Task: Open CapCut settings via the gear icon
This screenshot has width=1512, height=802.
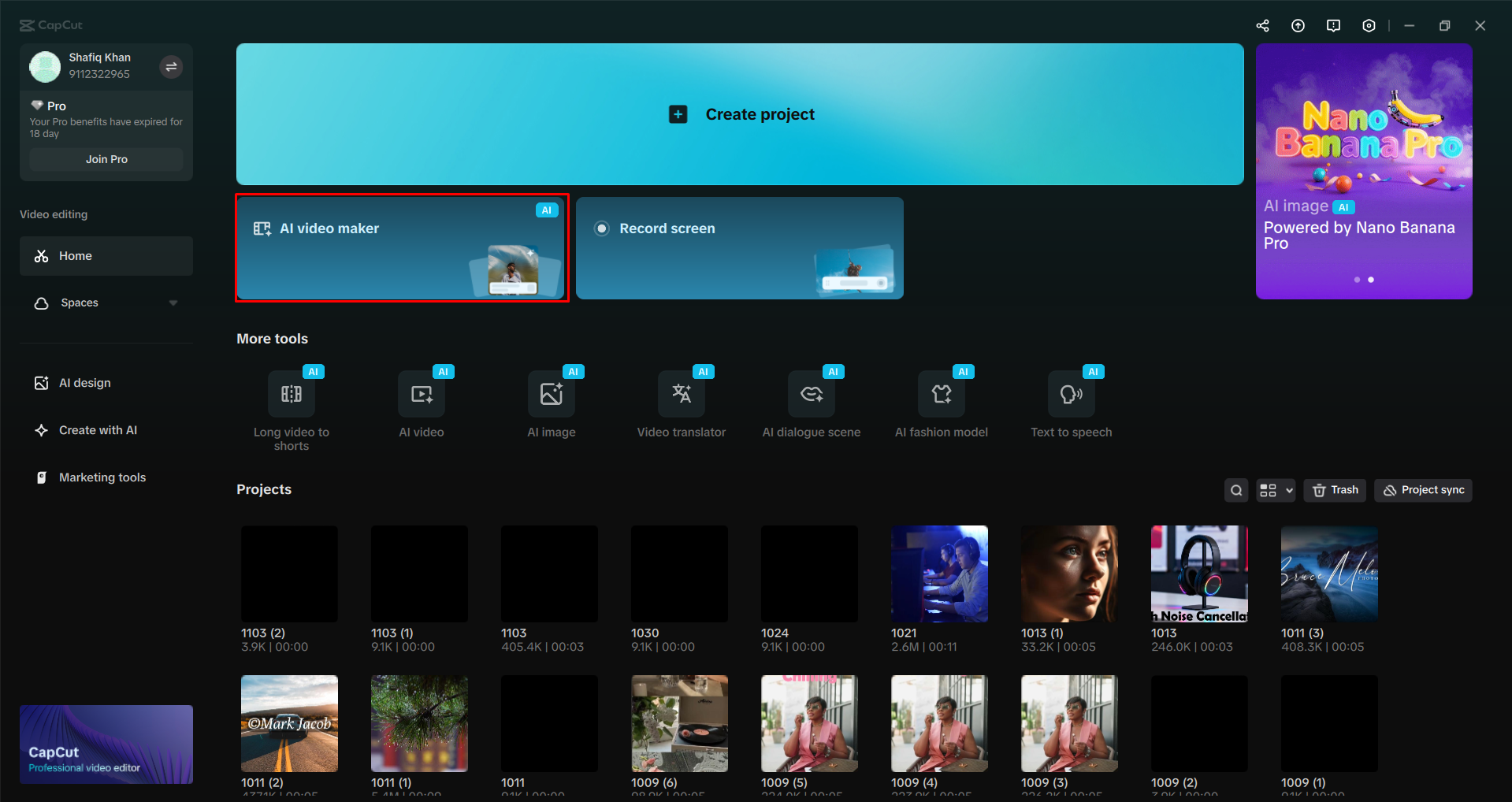Action: [x=1369, y=25]
